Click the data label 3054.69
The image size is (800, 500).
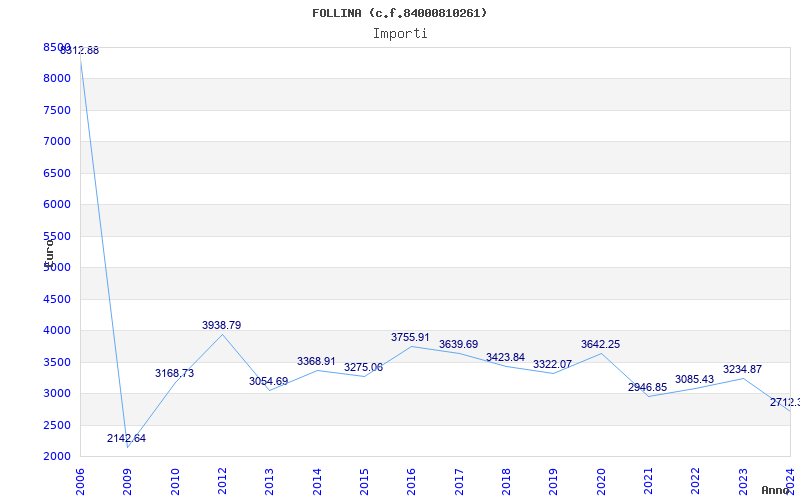click(268, 382)
